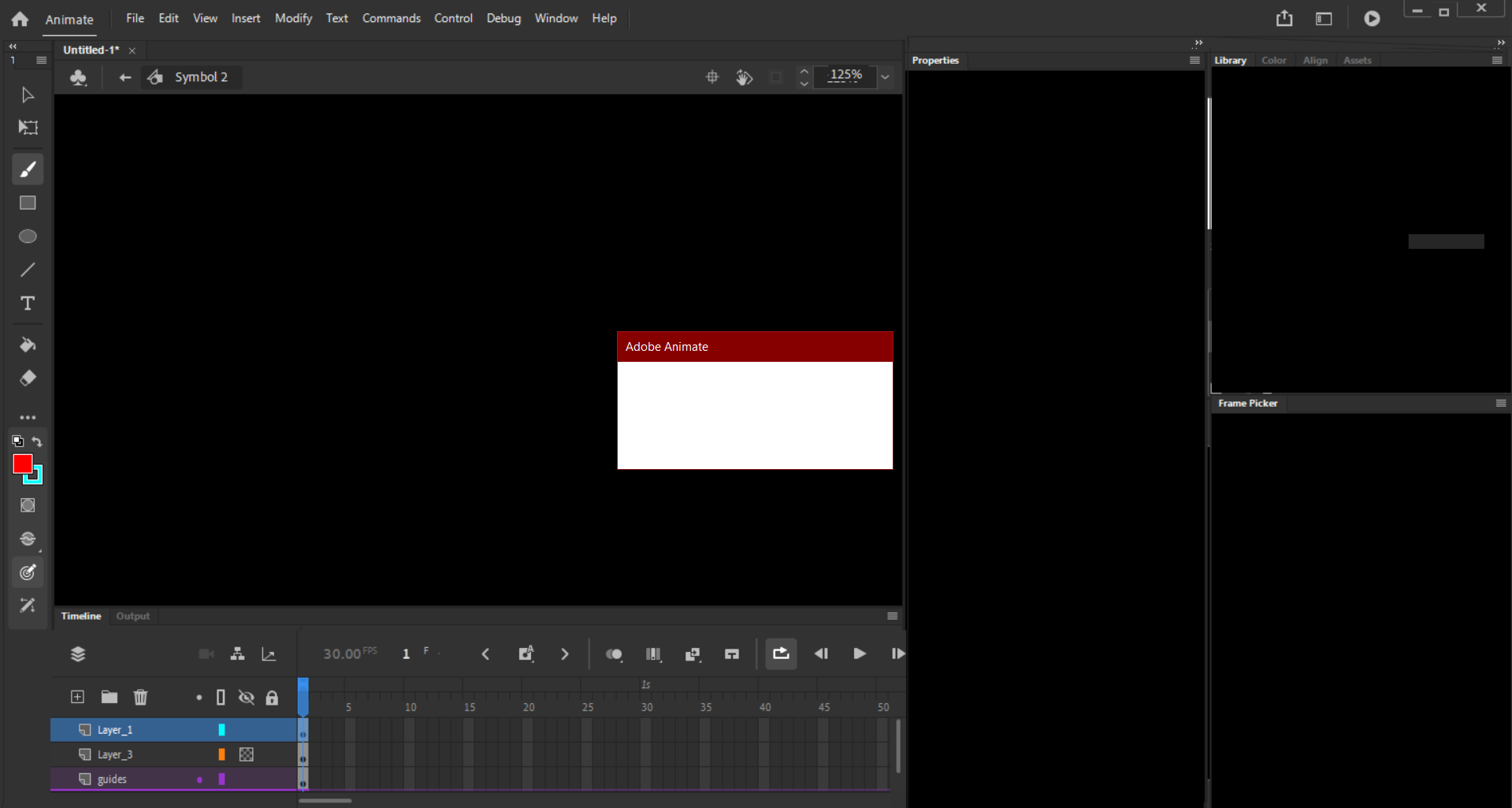Switch to the Color tab
The image size is (1512, 808).
1273,61
